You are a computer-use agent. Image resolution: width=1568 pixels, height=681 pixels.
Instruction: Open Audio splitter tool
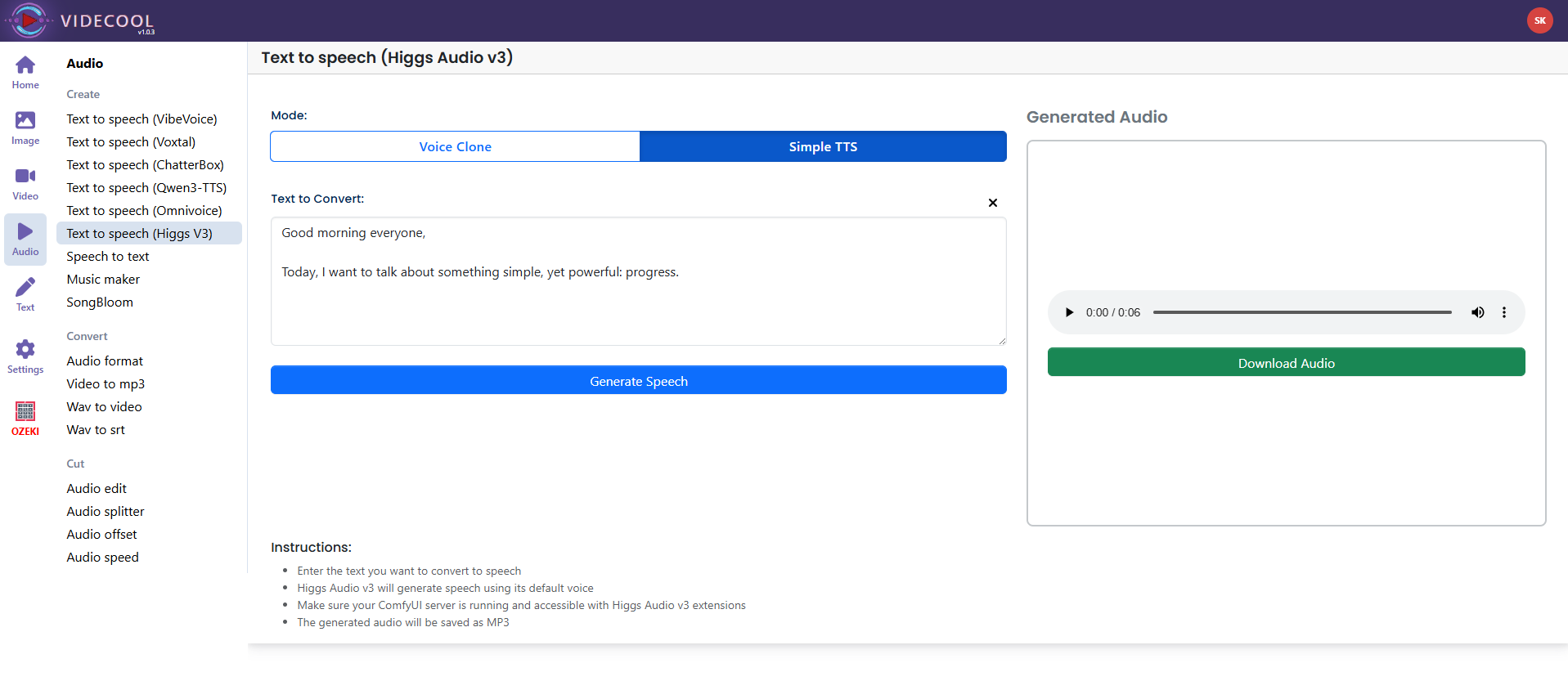106,512
